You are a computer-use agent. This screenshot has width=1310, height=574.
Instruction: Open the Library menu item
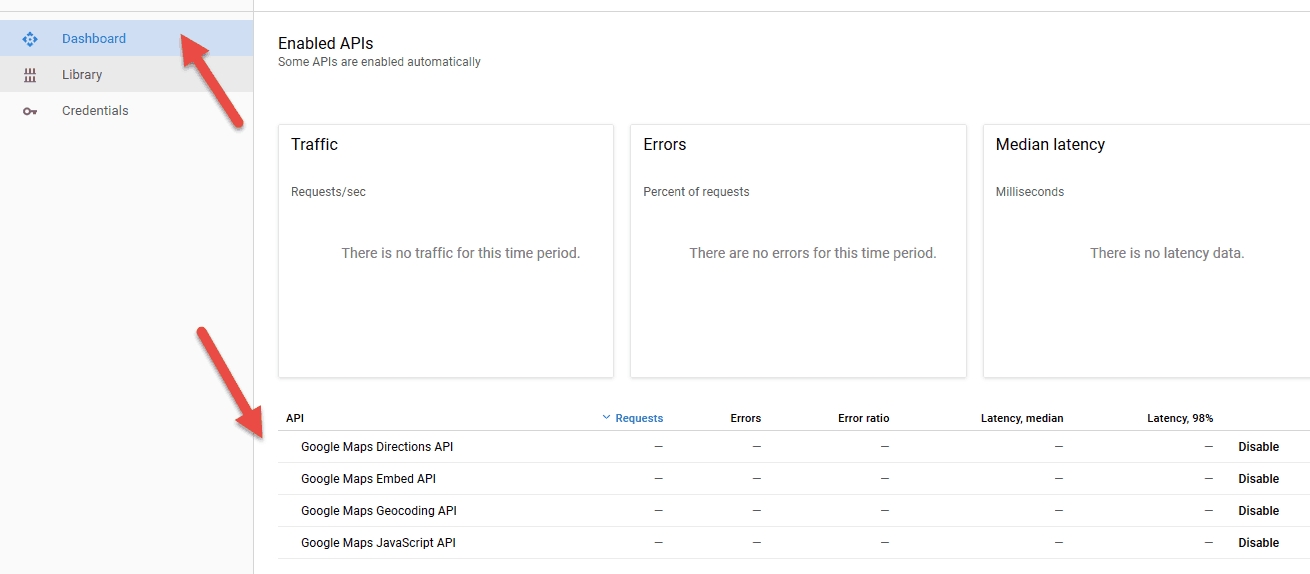point(82,75)
